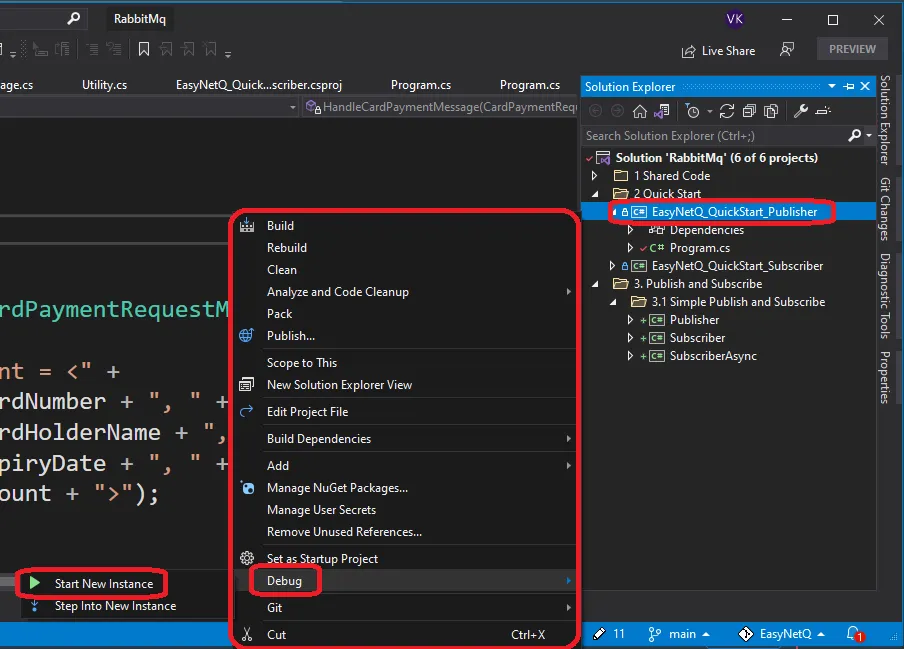Click the Home icon in Solution Explorer

640,111
